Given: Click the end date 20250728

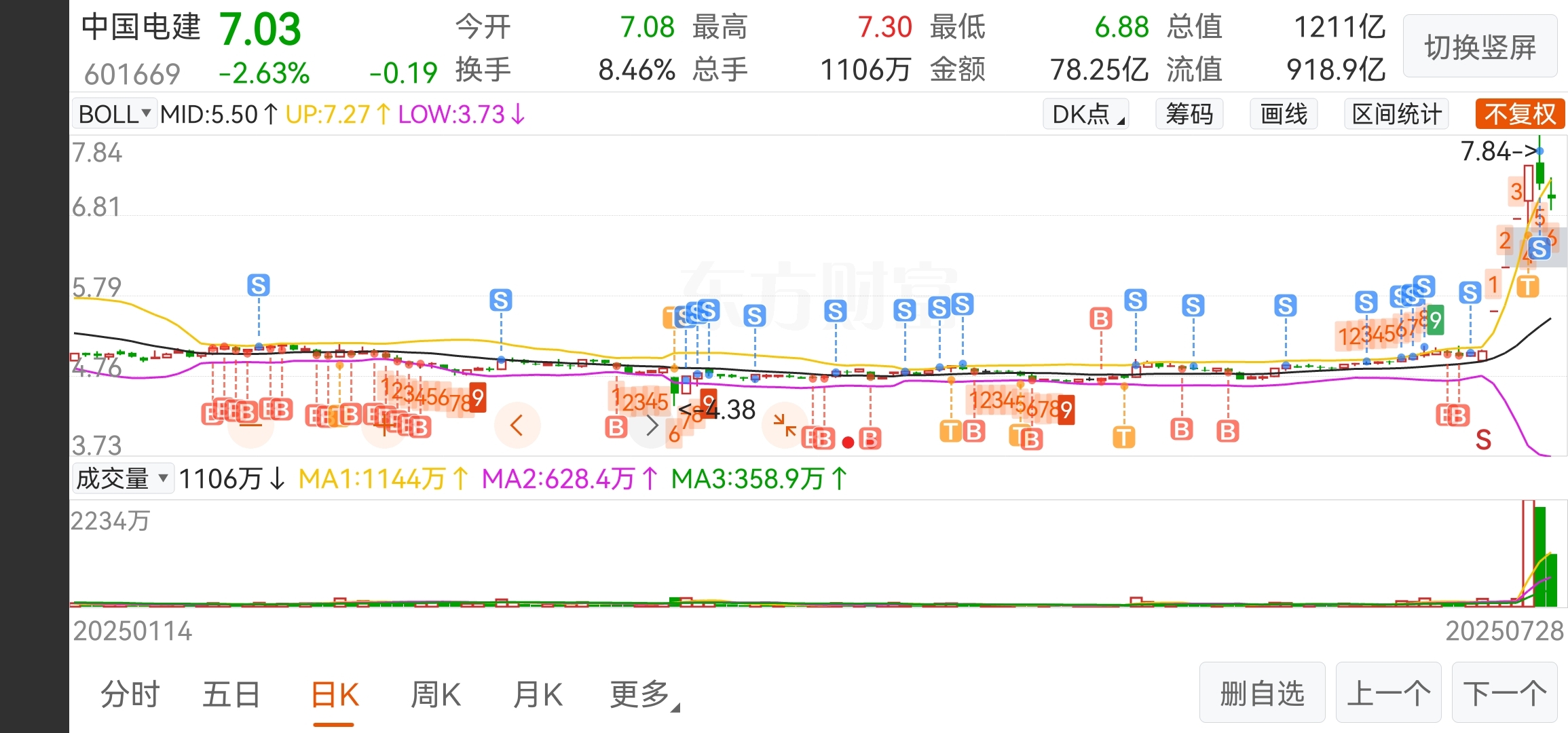Looking at the screenshot, I should click(1504, 631).
